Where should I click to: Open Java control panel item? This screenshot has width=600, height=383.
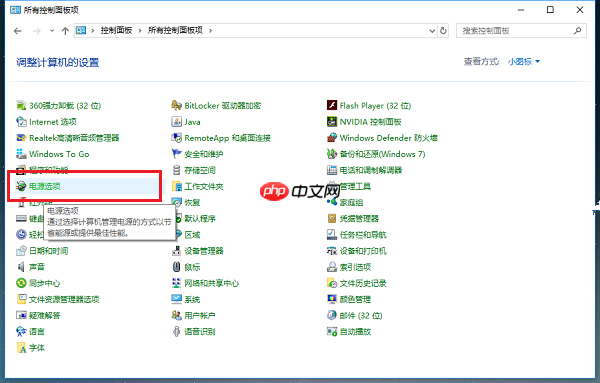tap(186, 122)
